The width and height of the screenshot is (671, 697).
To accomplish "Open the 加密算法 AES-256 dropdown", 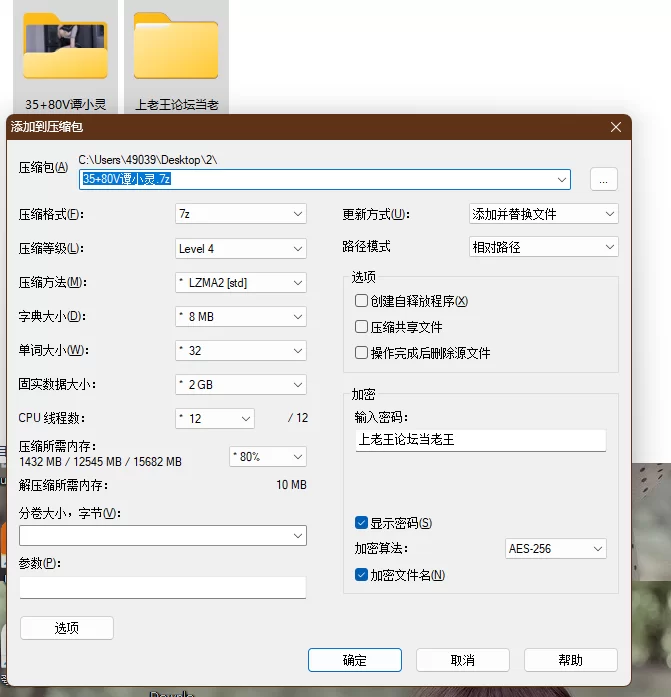I will [555, 549].
